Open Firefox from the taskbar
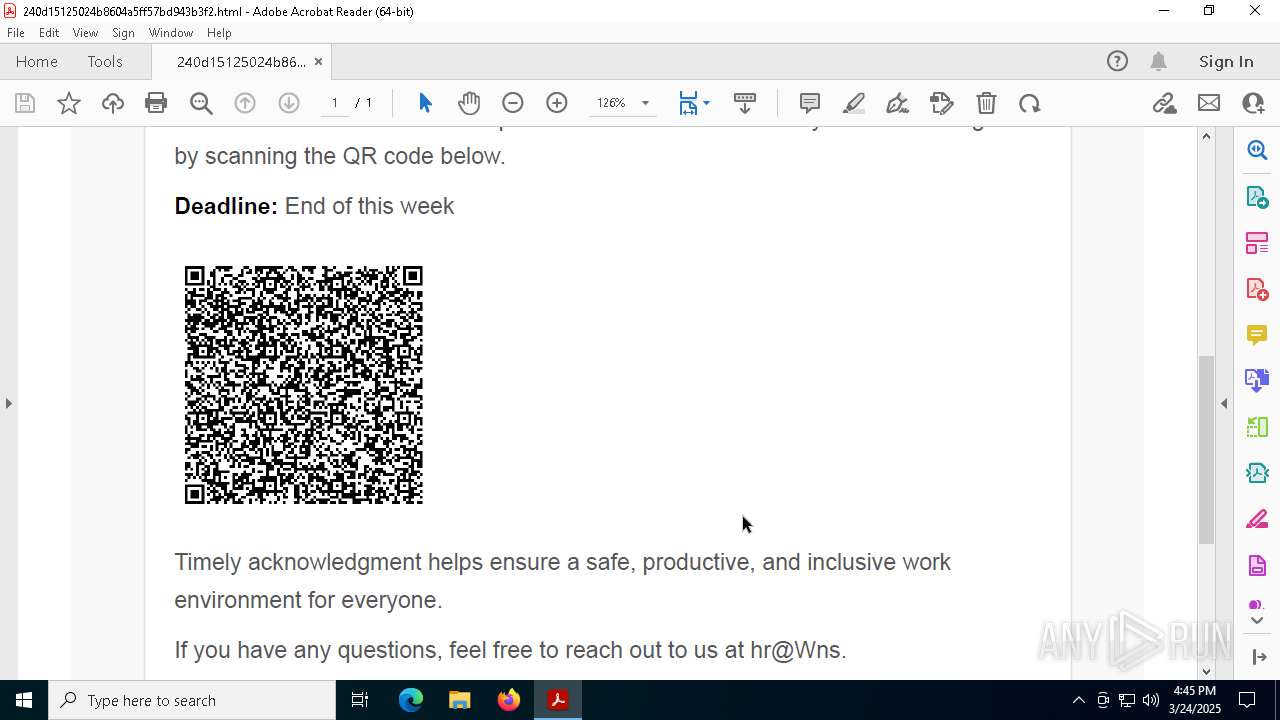The image size is (1280, 720). point(509,700)
